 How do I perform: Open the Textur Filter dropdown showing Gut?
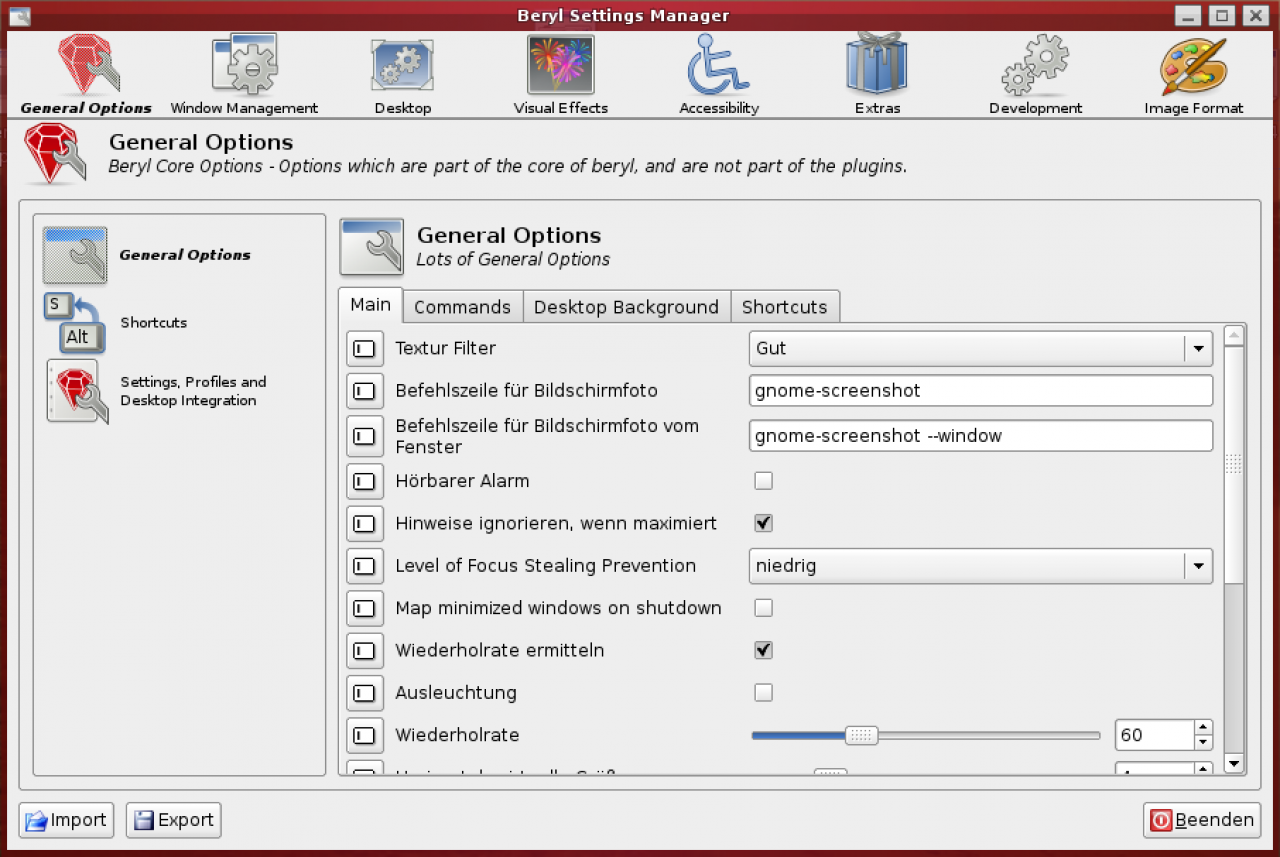pyautogui.click(x=981, y=349)
